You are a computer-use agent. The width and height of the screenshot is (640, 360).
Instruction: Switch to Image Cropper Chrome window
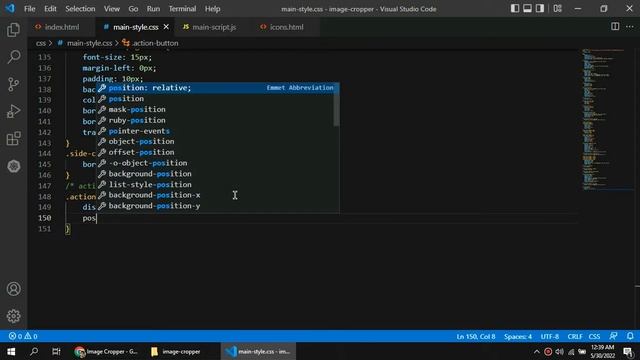[x=106, y=351]
